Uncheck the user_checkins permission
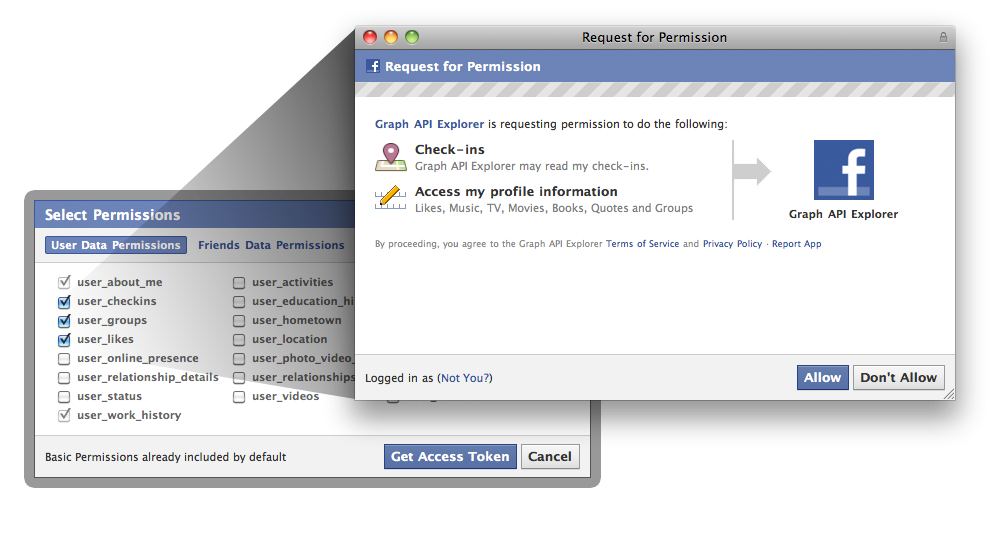 click(64, 302)
